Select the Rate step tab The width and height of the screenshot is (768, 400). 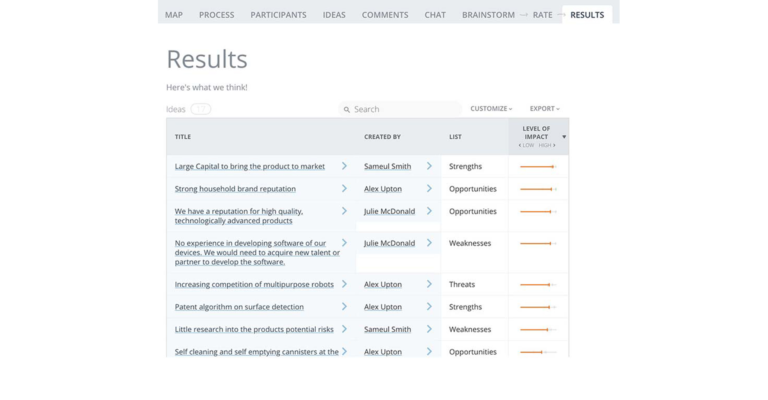pos(542,15)
